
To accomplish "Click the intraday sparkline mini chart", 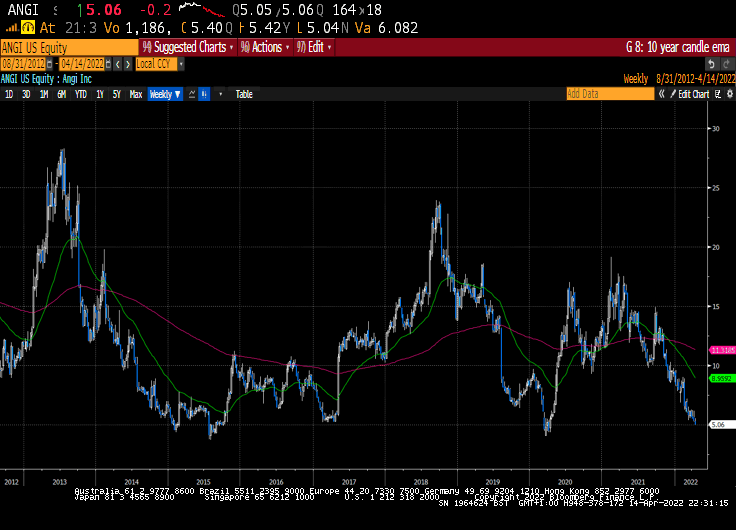I will point(202,9).
